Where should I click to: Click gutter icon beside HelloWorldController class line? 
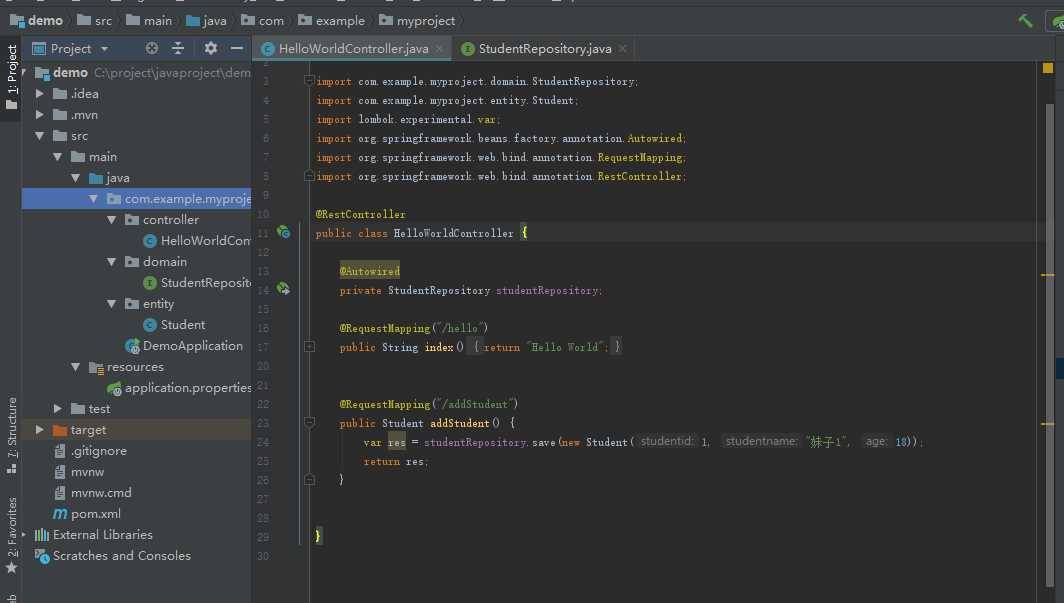click(284, 233)
